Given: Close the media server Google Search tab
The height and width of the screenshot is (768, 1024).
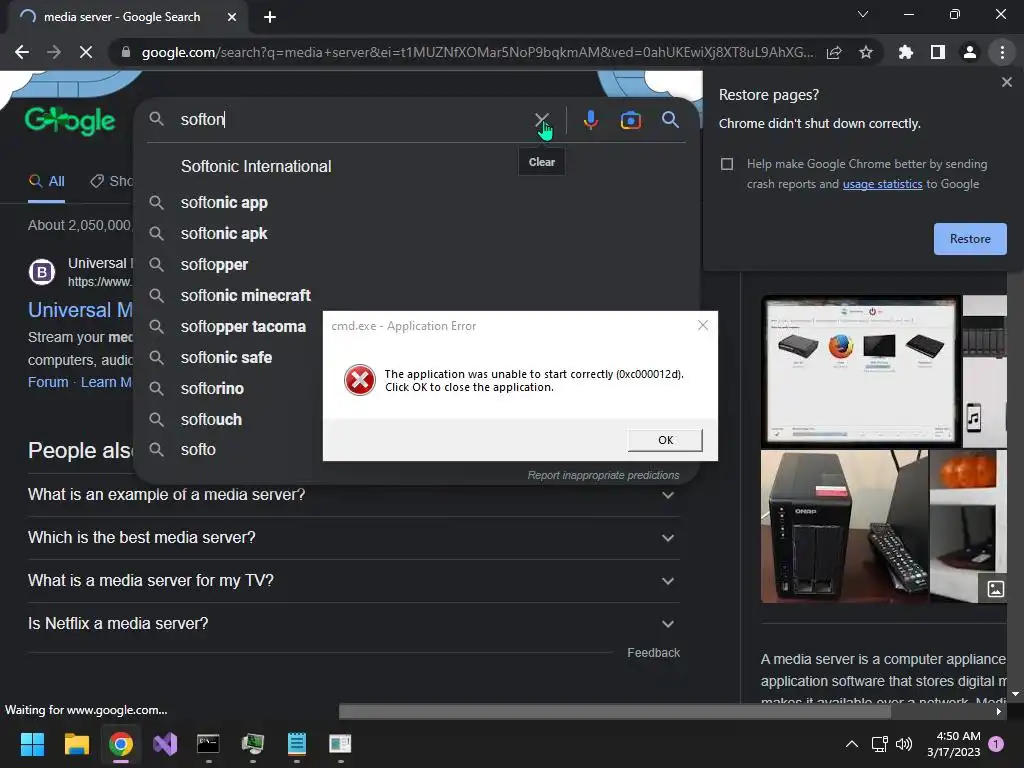Looking at the screenshot, I should 232,17.
